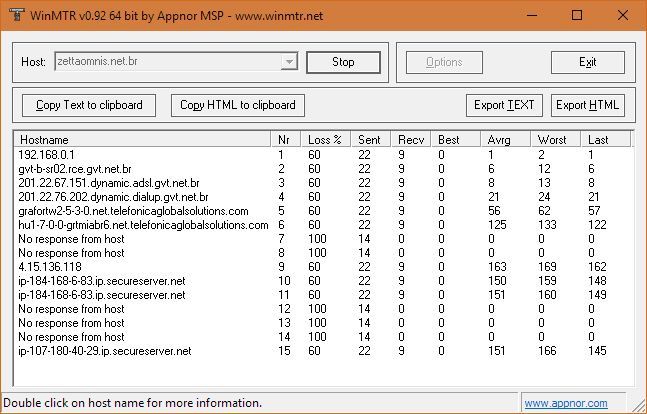Image resolution: width=647 pixels, height=414 pixels.
Task: Click the greyed-out Options button
Action: 444,62
